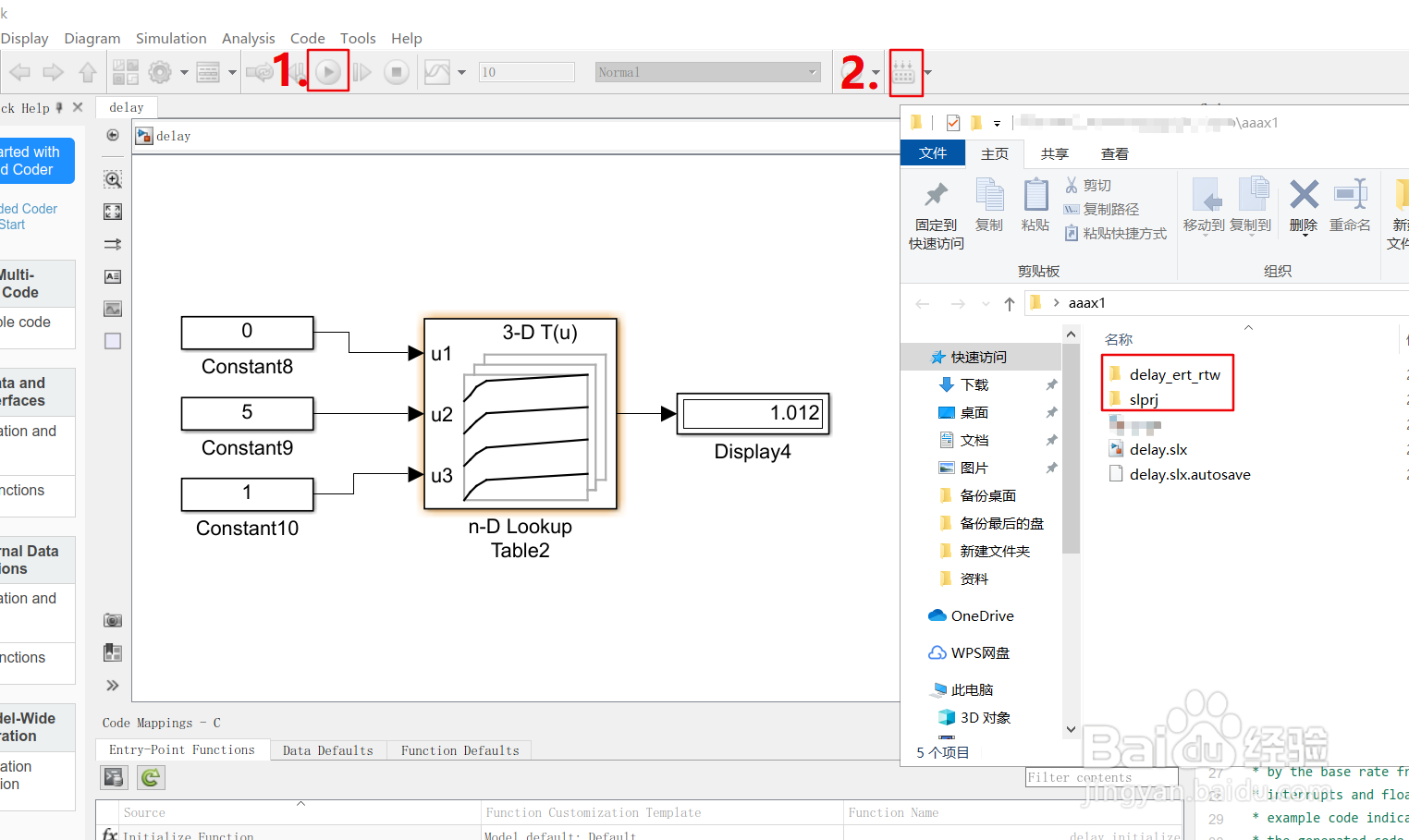Click the Model Browser palette icon
Viewport: 1409px width, 840px height.
[113, 652]
